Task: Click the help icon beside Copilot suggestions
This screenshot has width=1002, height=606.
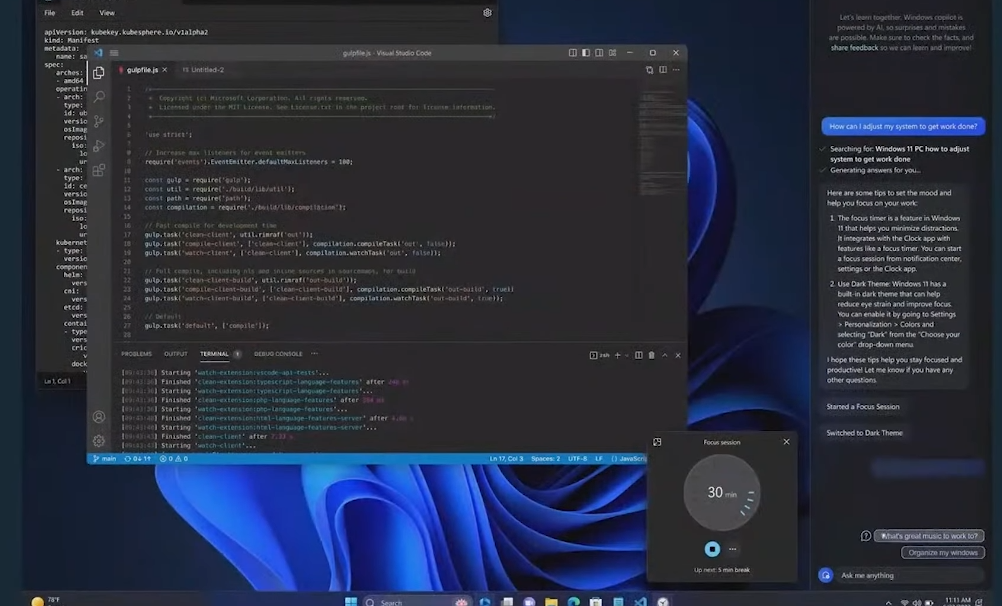Action: pos(865,536)
